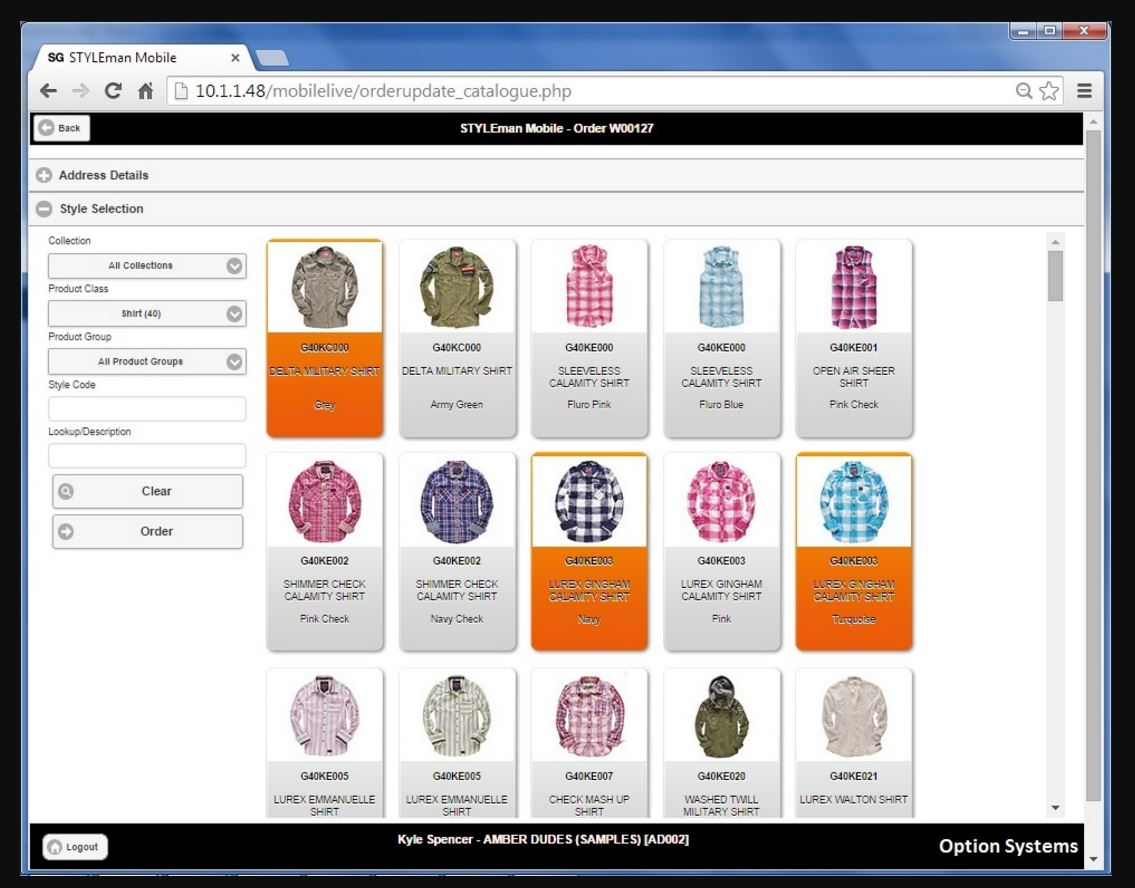Click the Kyle Spencer account footer text
The image size is (1135, 888).
pyautogui.click(x=543, y=840)
